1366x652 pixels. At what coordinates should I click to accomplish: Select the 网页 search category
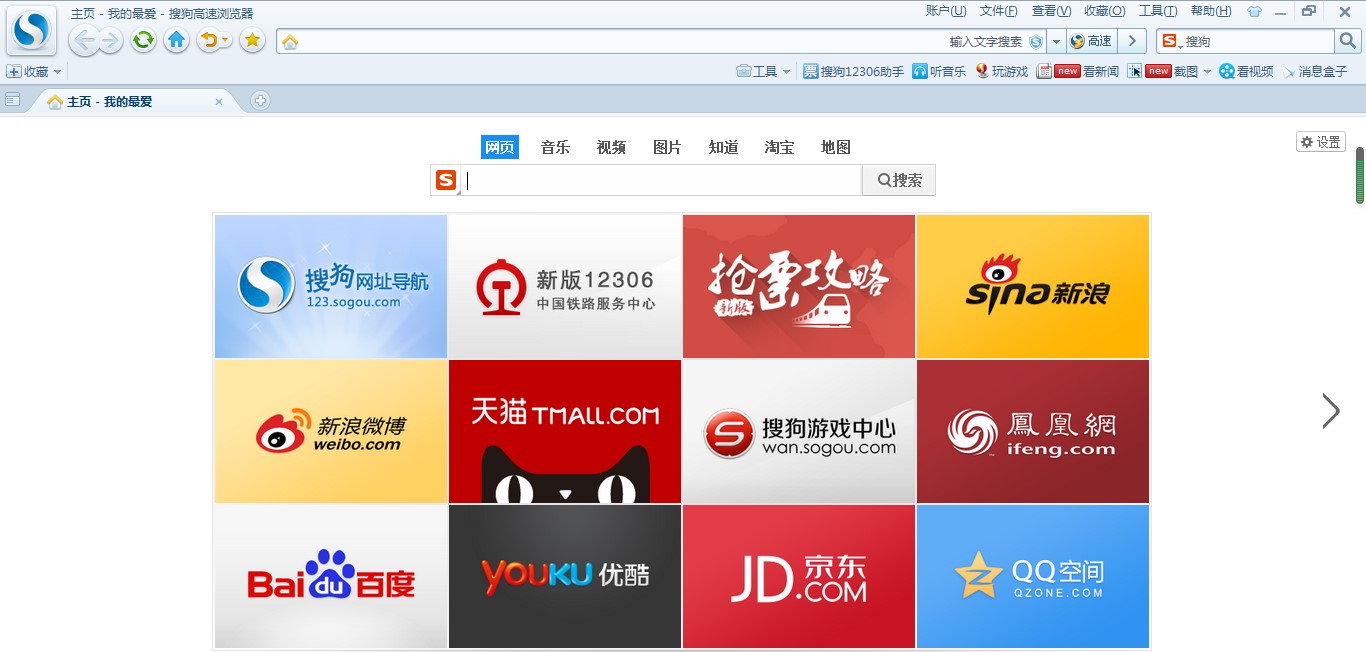click(x=500, y=147)
